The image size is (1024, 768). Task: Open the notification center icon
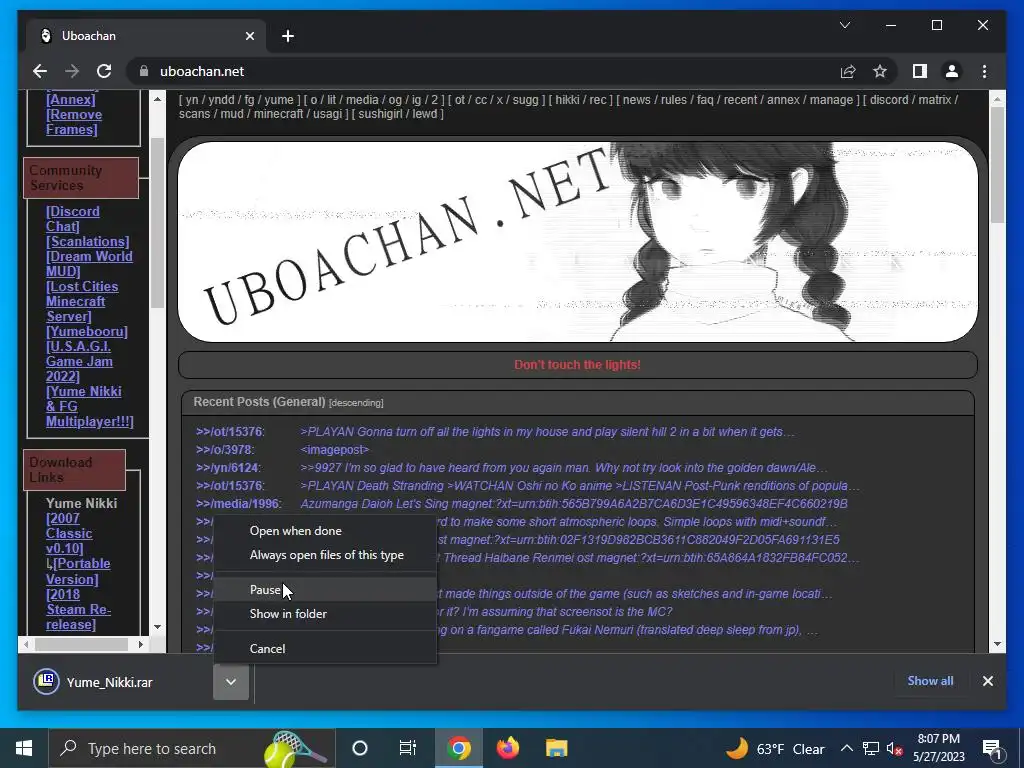(993, 749)
